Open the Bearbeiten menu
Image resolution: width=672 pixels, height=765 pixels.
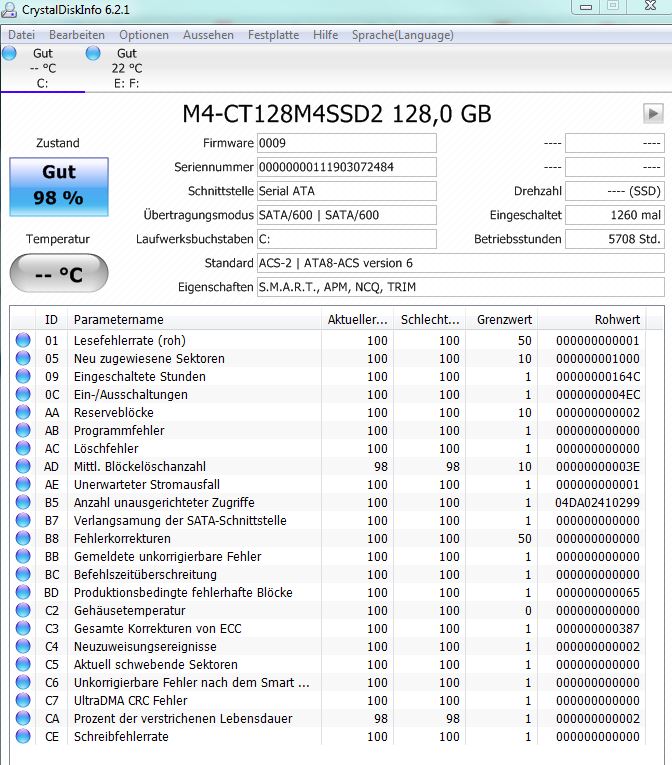click(77, 35)
